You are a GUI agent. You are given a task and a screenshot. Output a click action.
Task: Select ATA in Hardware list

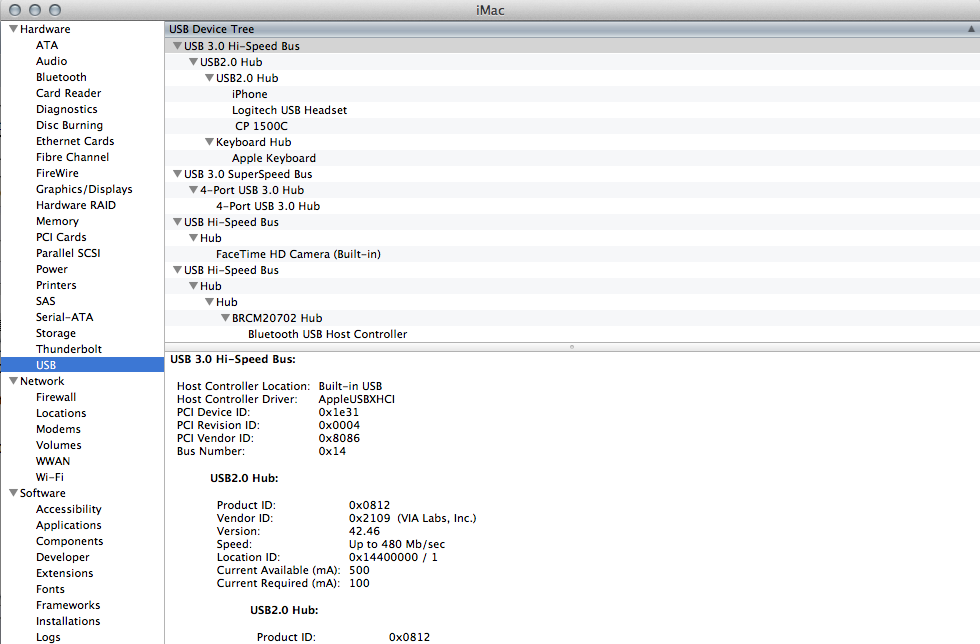47,45
